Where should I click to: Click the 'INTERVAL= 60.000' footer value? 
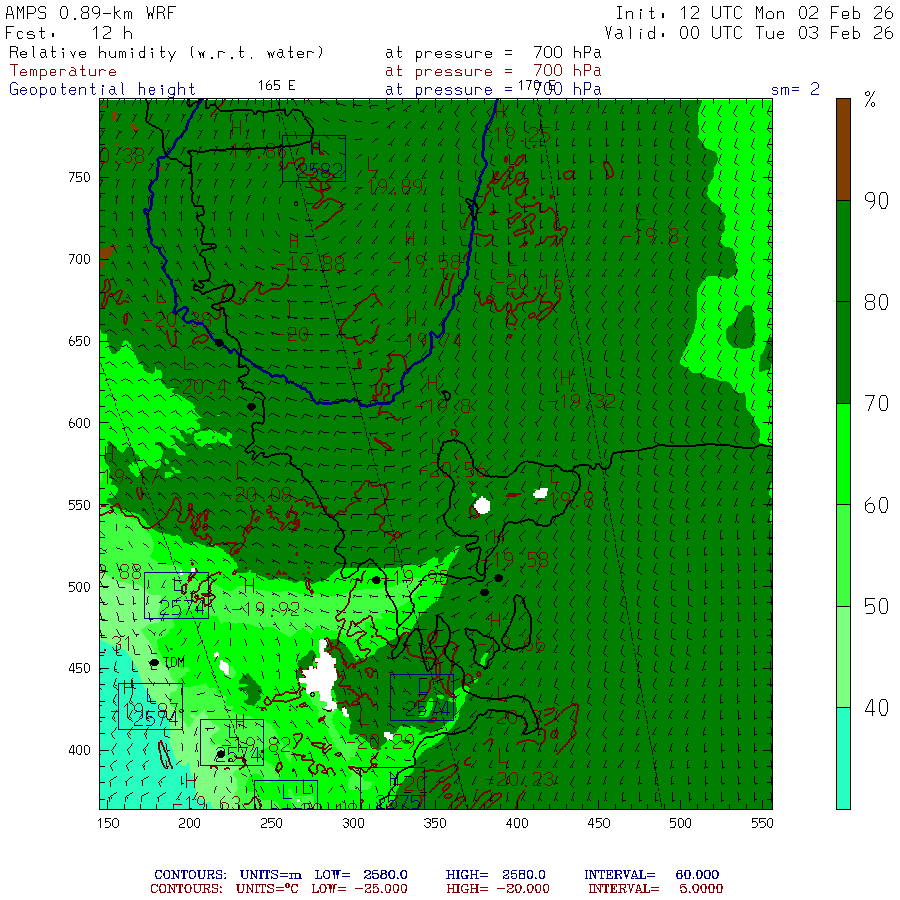[651, 875]
